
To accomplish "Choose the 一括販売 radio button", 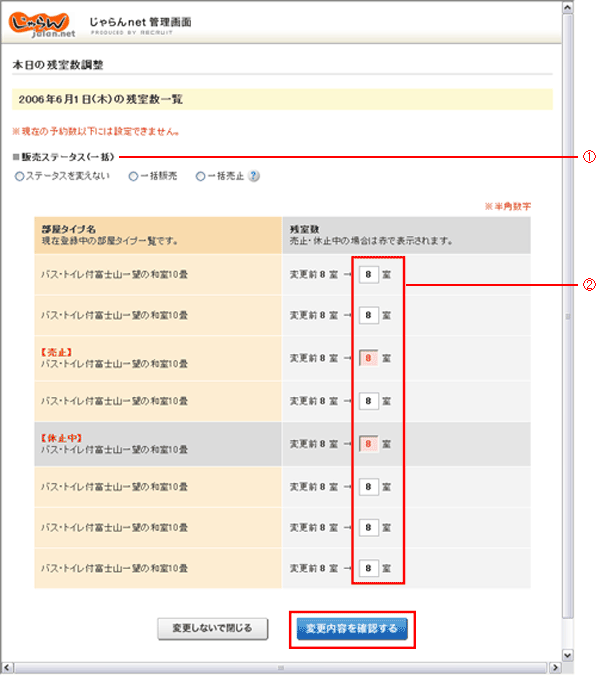I will [133, 176].
